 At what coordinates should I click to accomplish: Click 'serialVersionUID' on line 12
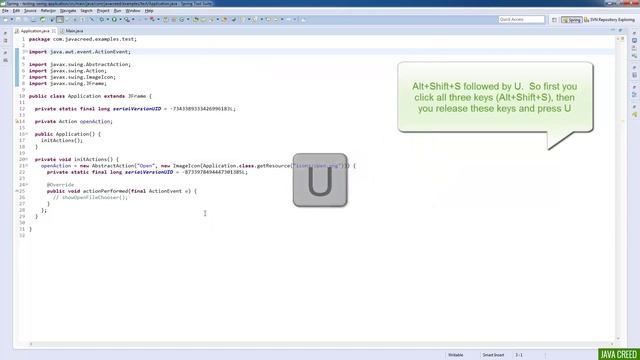tap(137, 109)
